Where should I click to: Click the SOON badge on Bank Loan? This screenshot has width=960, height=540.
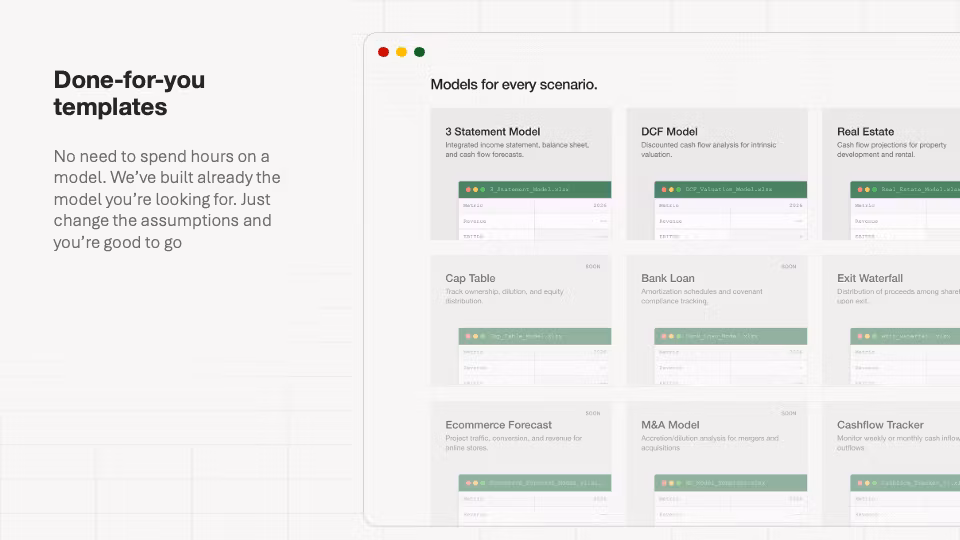point(789,266)
